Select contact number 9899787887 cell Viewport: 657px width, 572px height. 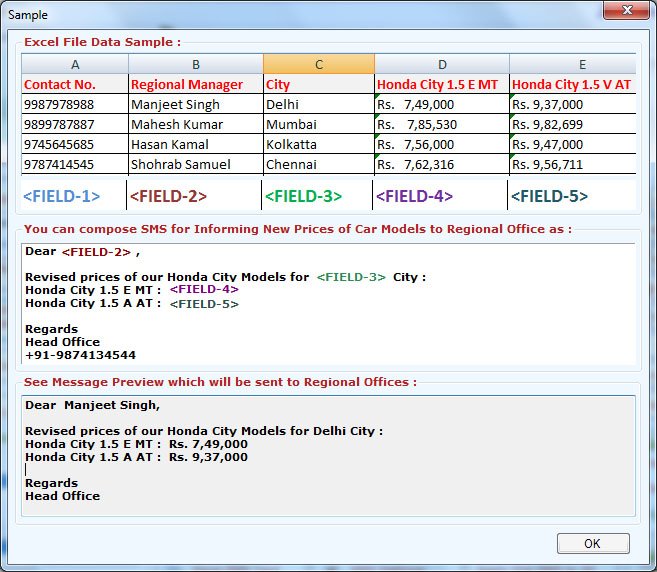(x=75, y=124)
